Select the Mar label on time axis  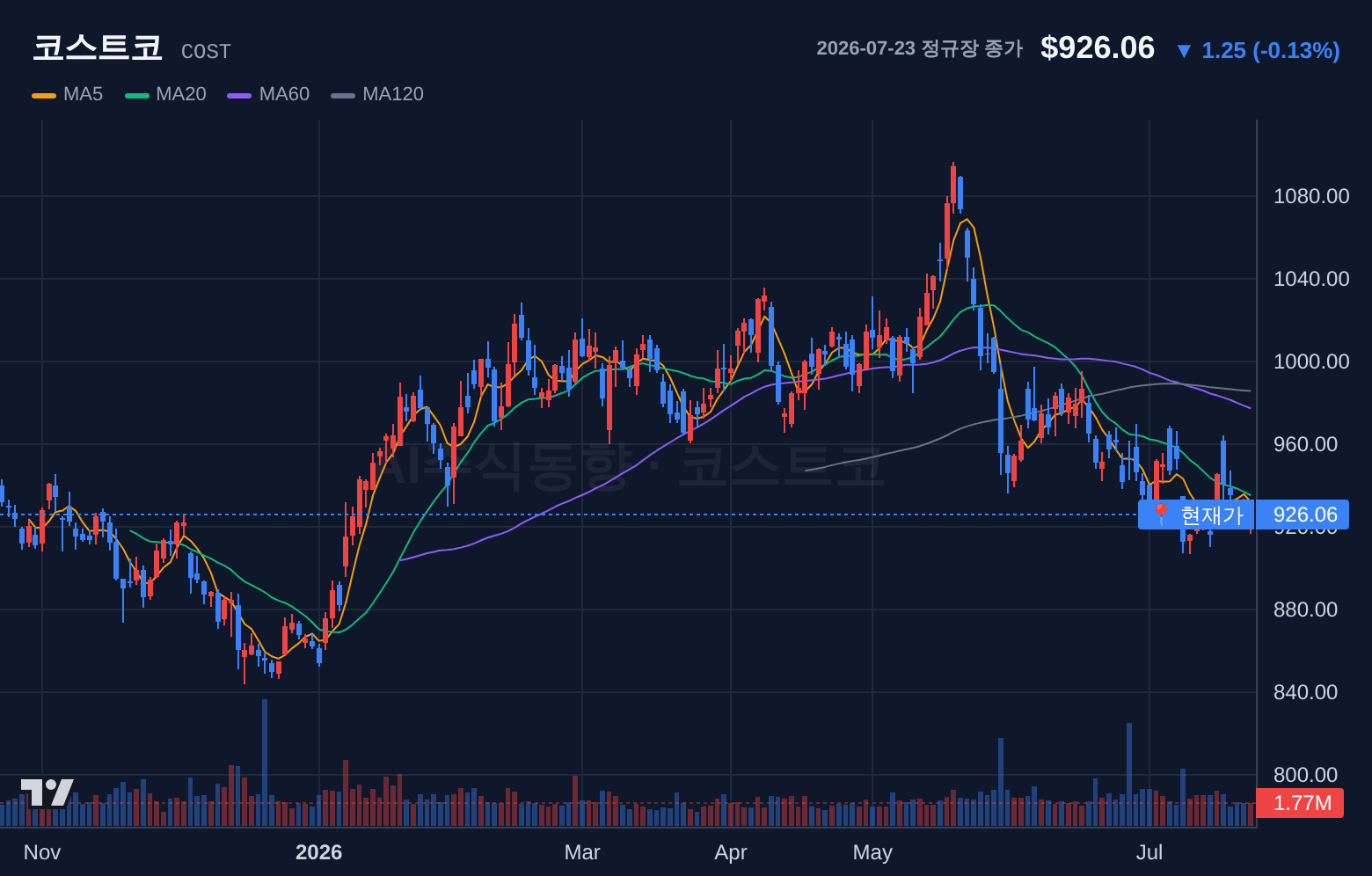pos(582,852)
